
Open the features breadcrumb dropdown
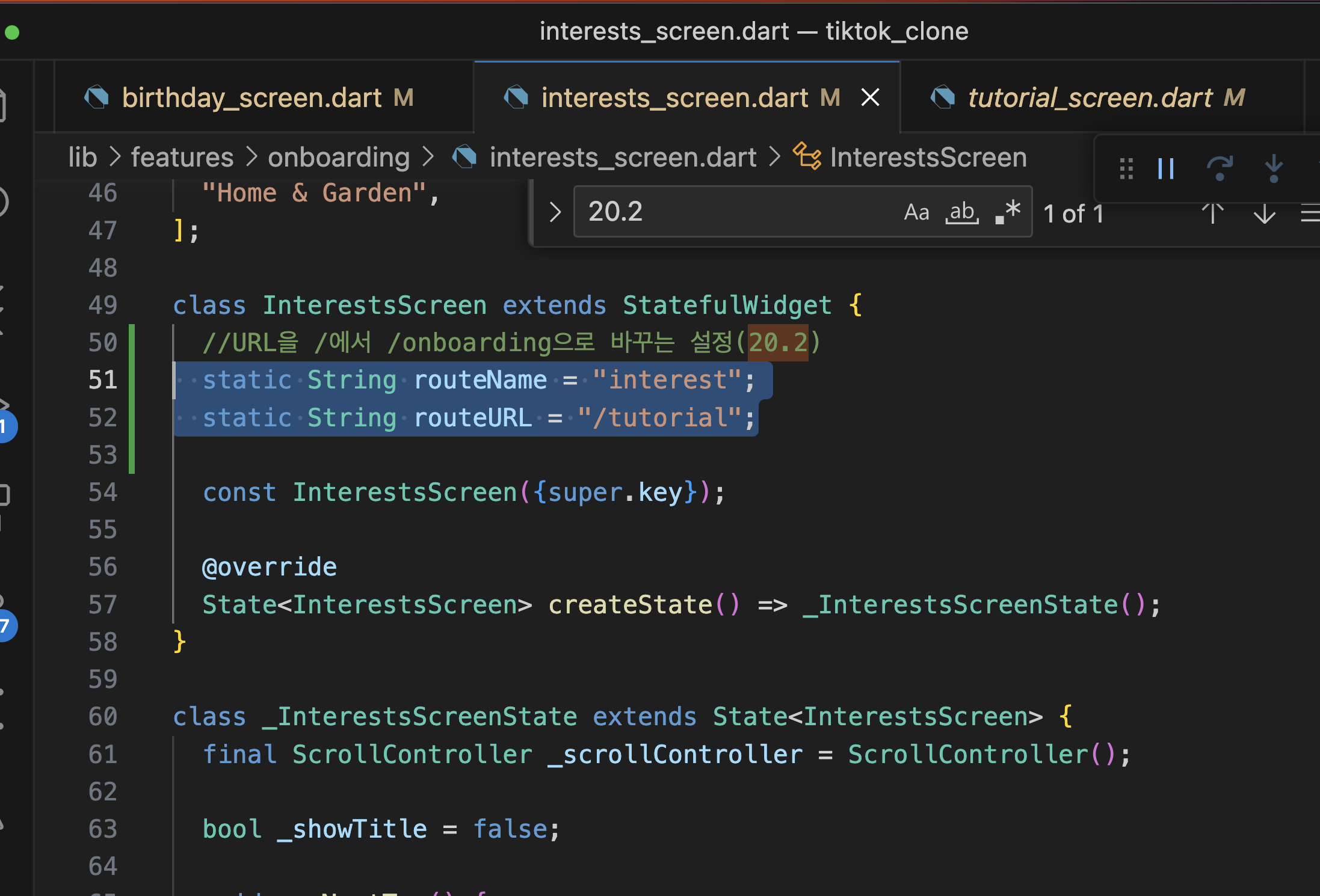(182, 158)
